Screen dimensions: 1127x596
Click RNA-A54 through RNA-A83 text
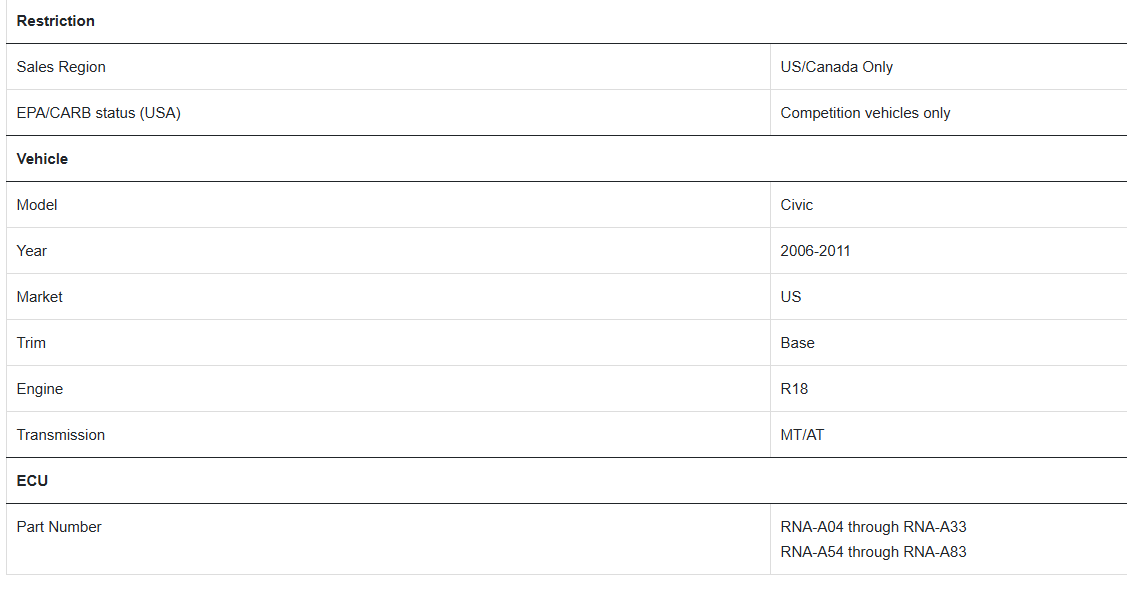tap(873, 552)
